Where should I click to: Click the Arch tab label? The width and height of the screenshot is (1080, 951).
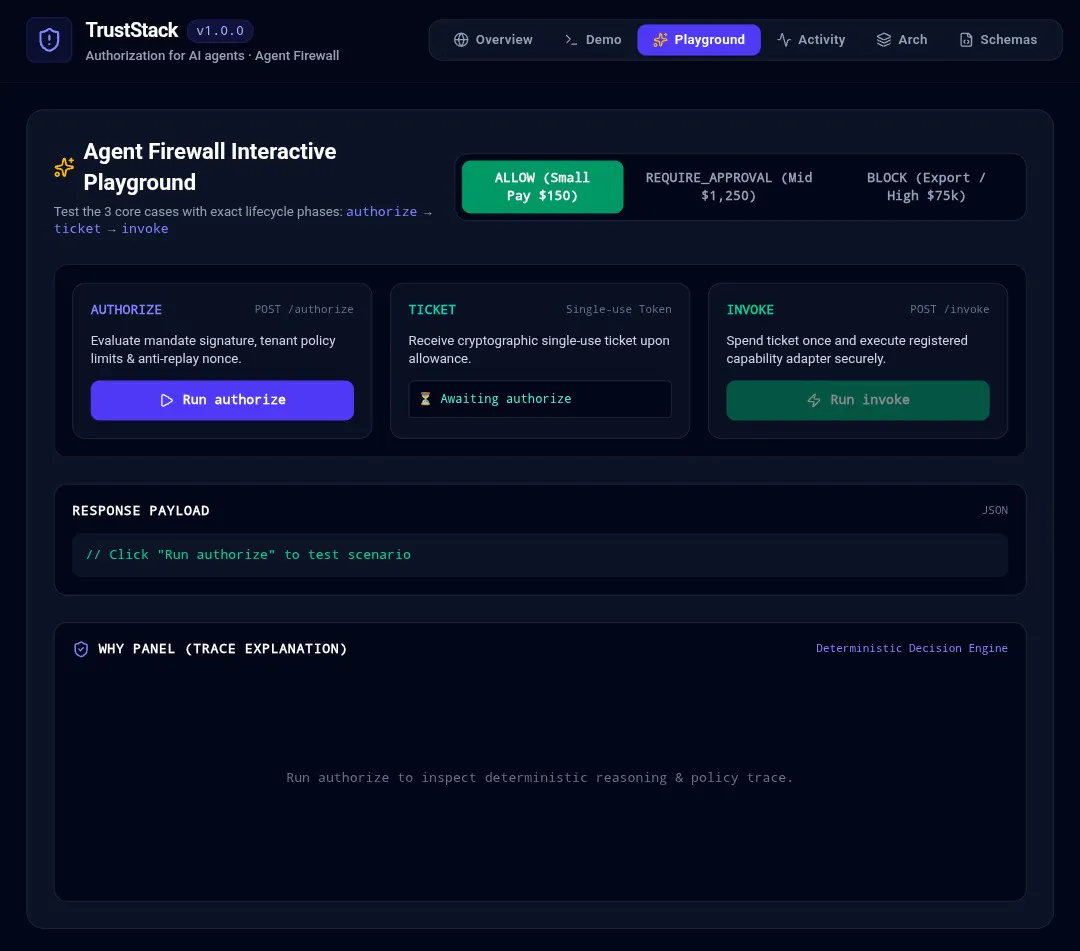[913, 40]
